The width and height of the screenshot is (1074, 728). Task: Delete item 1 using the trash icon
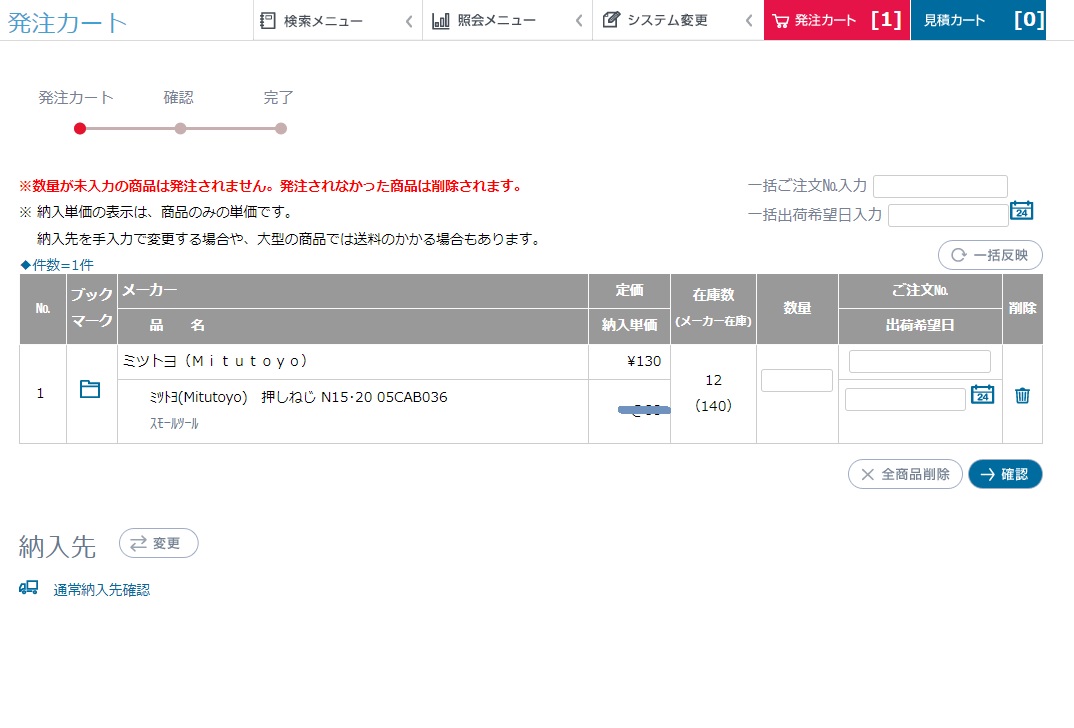pyautogui.click(x=1022, y=395)
